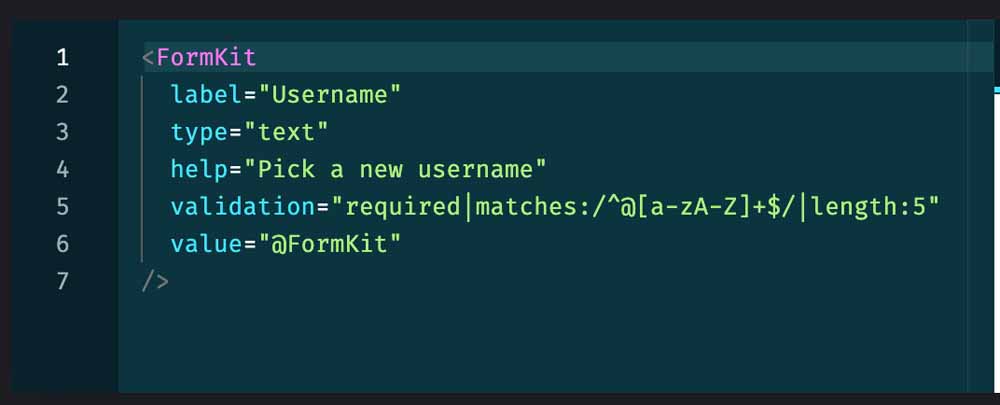
Task: Click the "length:5" validation rule
Action: (x=868, y=207)
